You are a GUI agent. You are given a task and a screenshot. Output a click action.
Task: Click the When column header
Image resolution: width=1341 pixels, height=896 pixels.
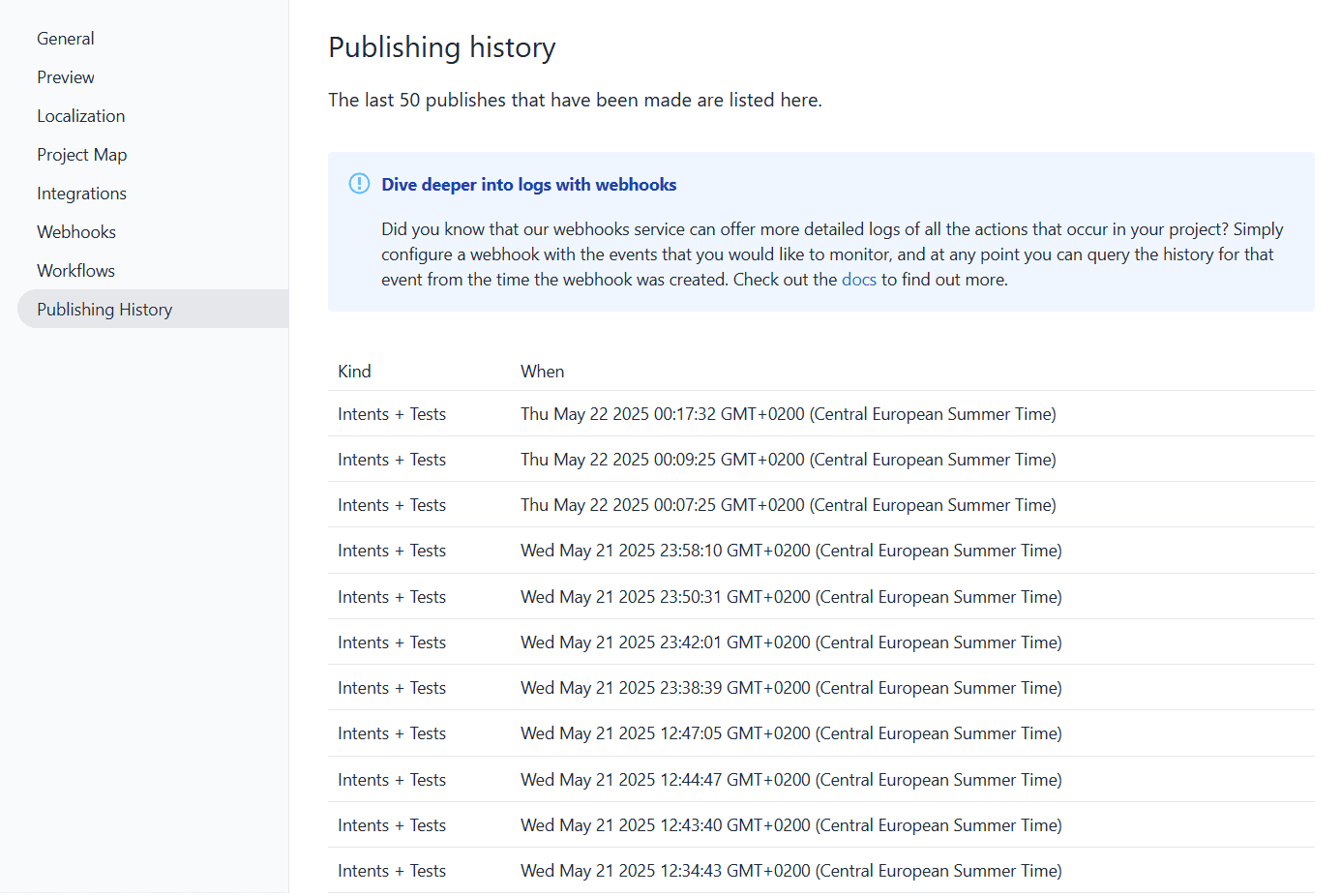(x=543, y=372)
